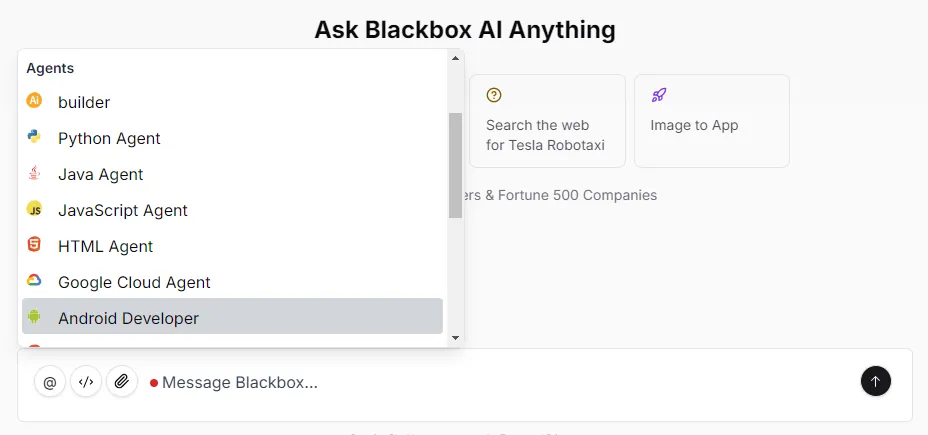The width and height of the screenshot is (928, 435).
Task: Click the purple rocket icon
Action: click(x=659, y=95)
